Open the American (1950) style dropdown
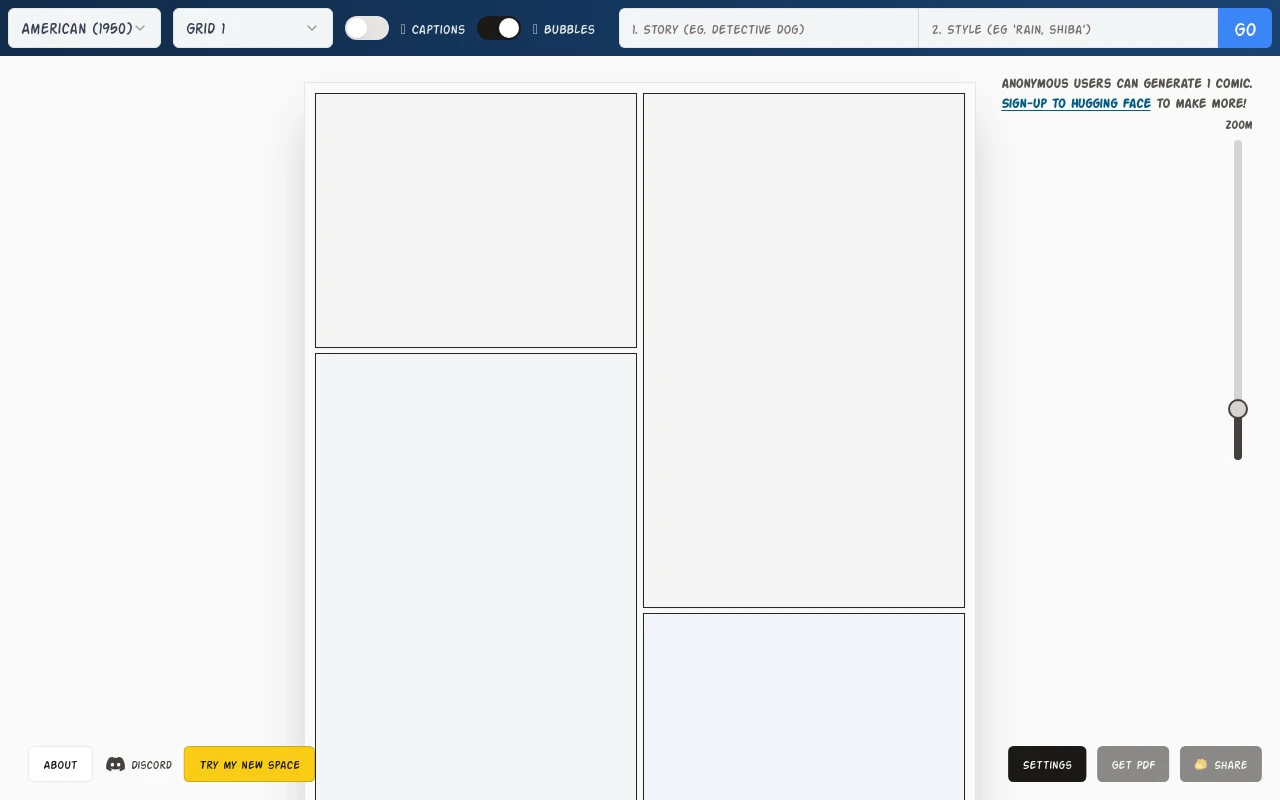 76,28
